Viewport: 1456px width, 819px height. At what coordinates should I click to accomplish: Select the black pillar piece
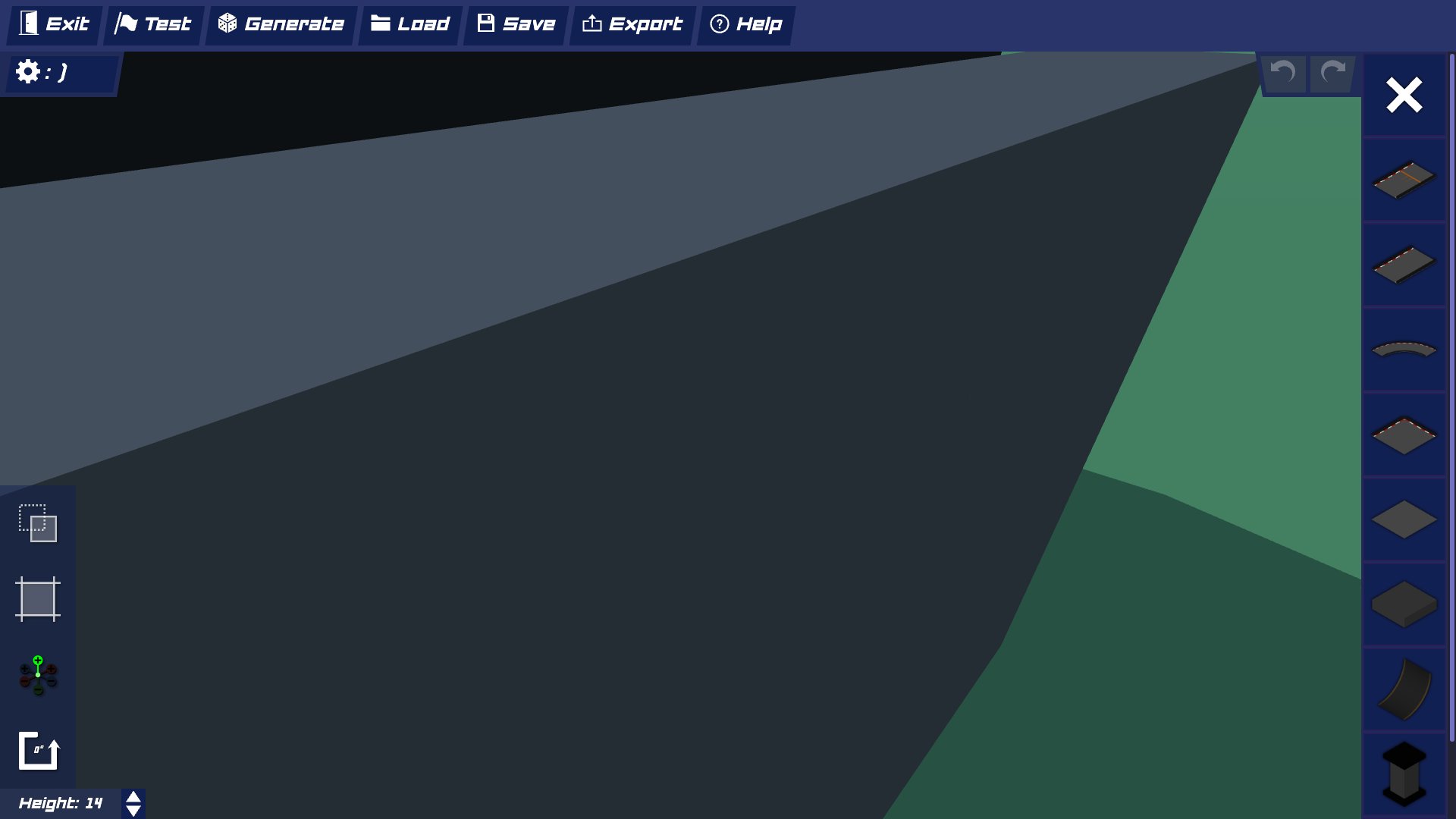pos(1404,773)
